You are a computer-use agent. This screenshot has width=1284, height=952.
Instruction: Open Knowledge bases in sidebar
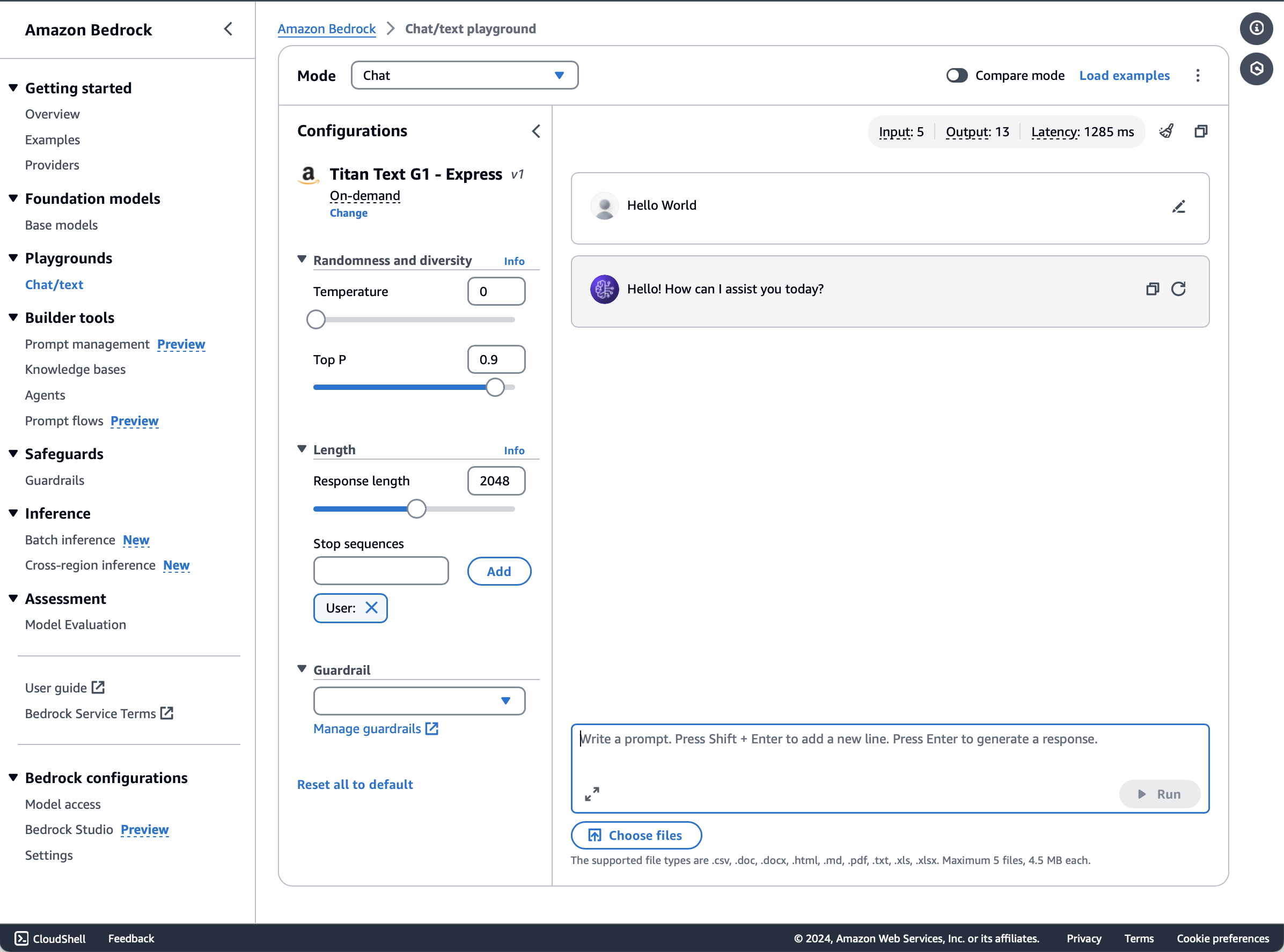tap(75, 370)
